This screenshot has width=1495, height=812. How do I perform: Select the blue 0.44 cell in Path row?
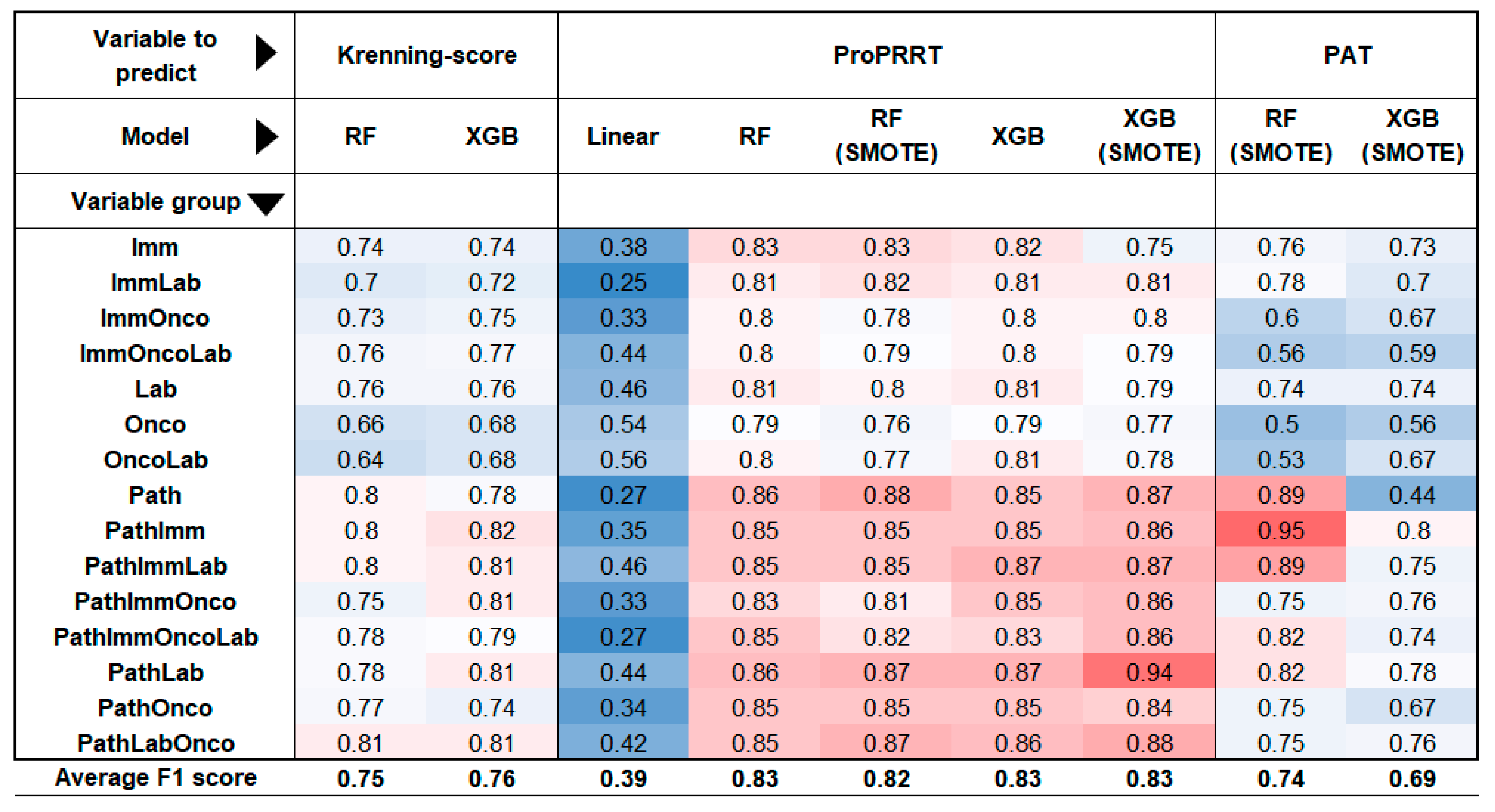(1412, 495)
